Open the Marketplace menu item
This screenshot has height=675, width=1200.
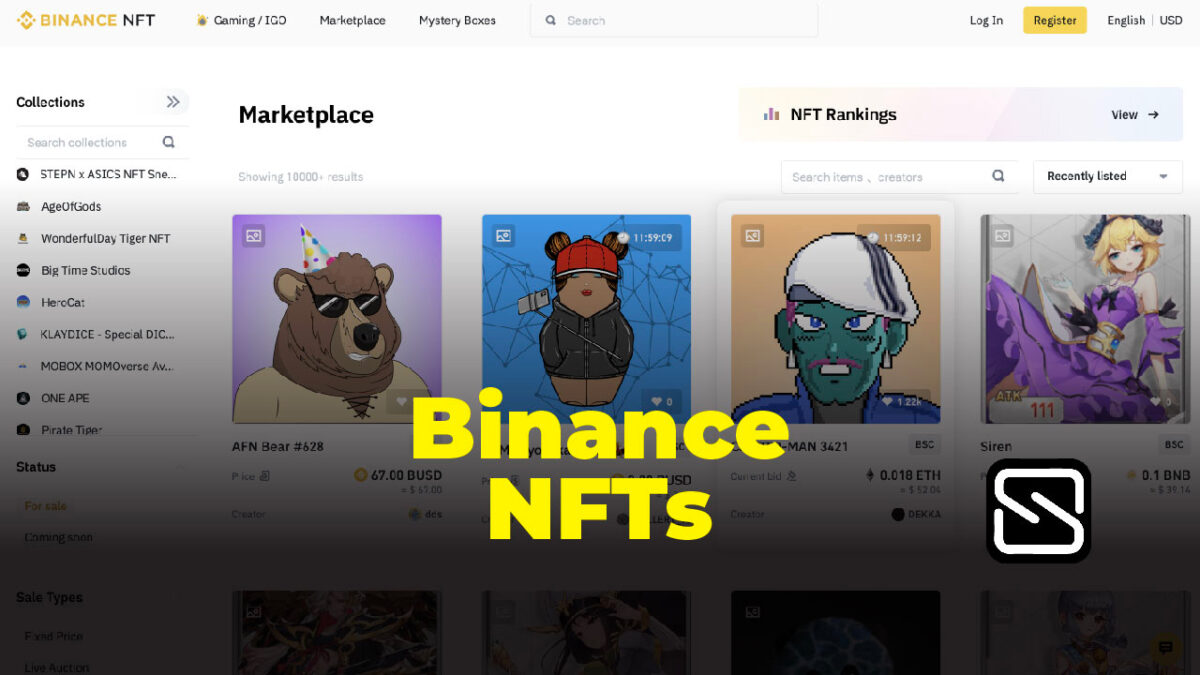tap(352, 20)
